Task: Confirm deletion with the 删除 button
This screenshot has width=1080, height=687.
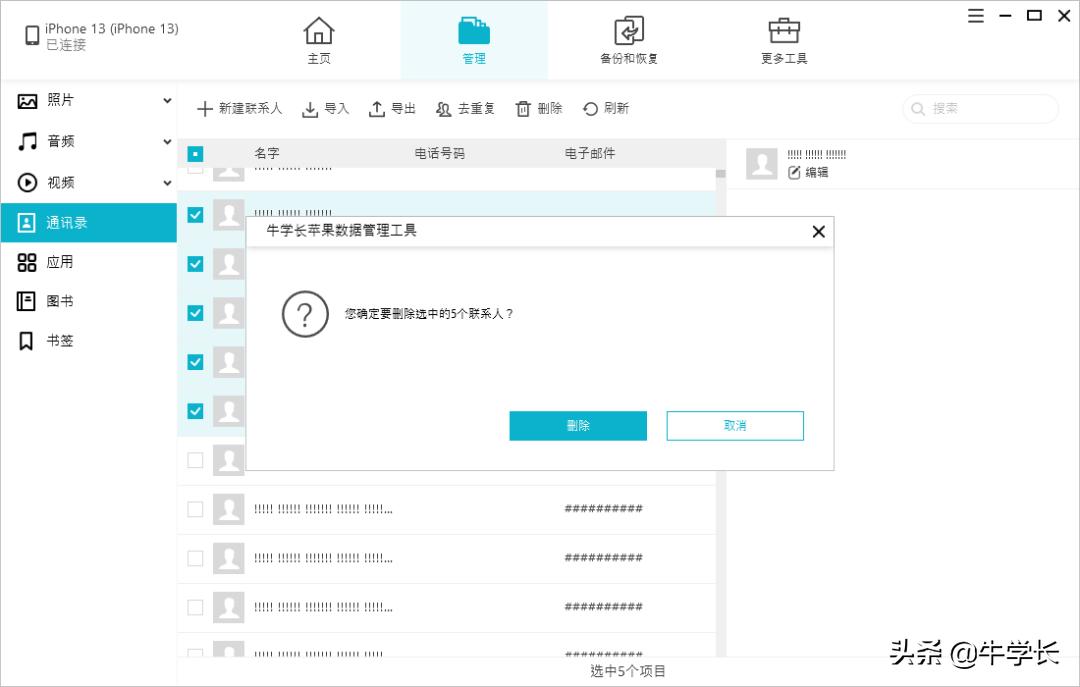Action: coord(578,425)
